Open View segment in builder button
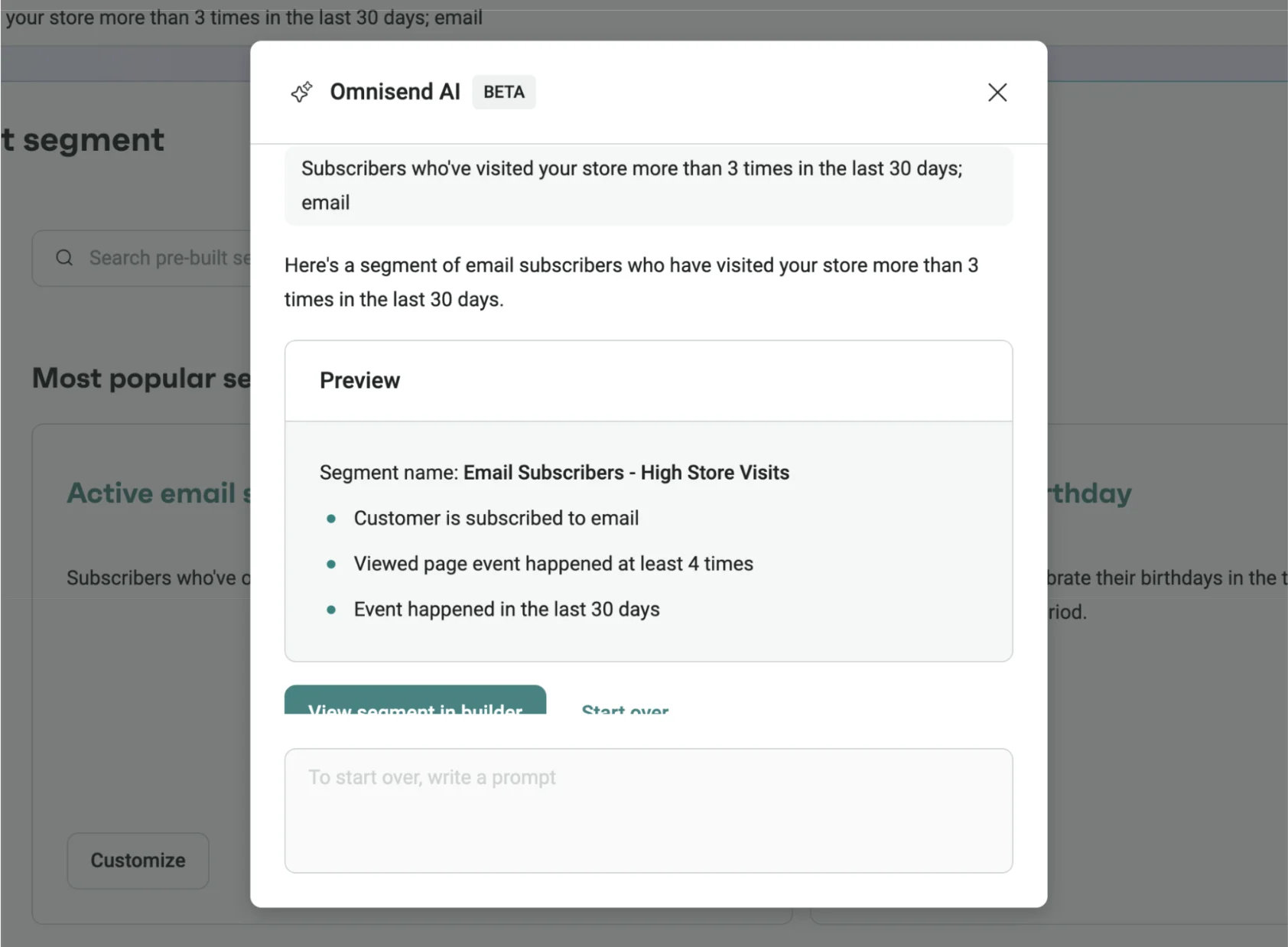The height and width of the screenshot is (947, 1288). click(x=415, y=700)
